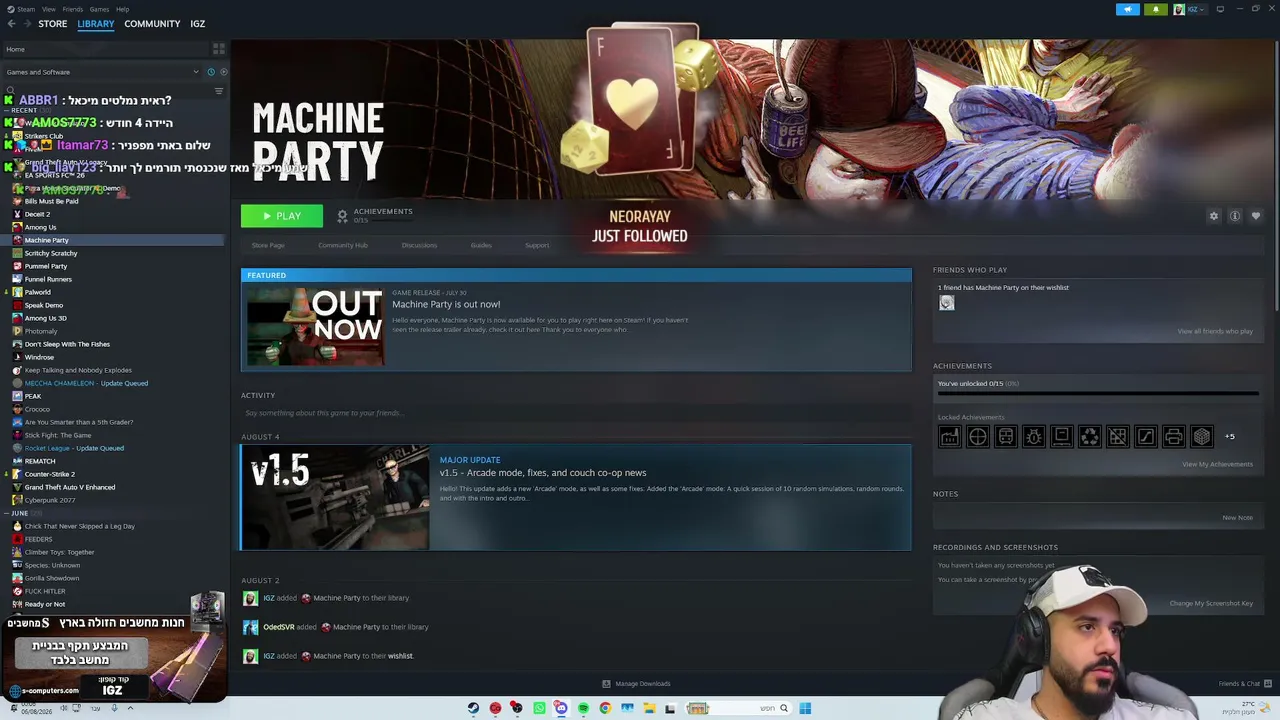Open WhatsApp from the taskbar
Viewport: 1280px width, 720px height.
(539, 708)
